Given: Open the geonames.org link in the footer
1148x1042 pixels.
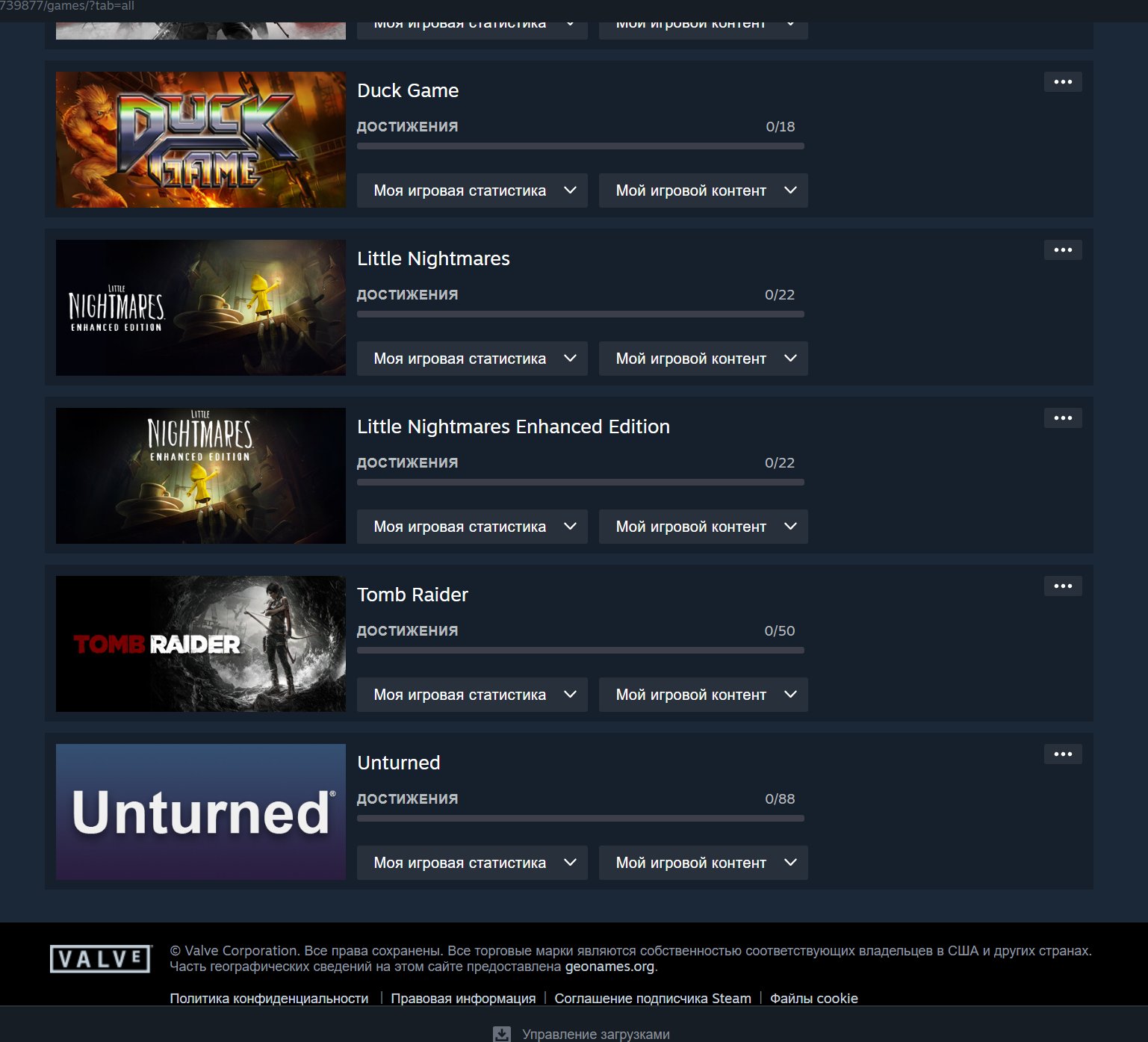Looking at the screenshot, I should 609,967.
